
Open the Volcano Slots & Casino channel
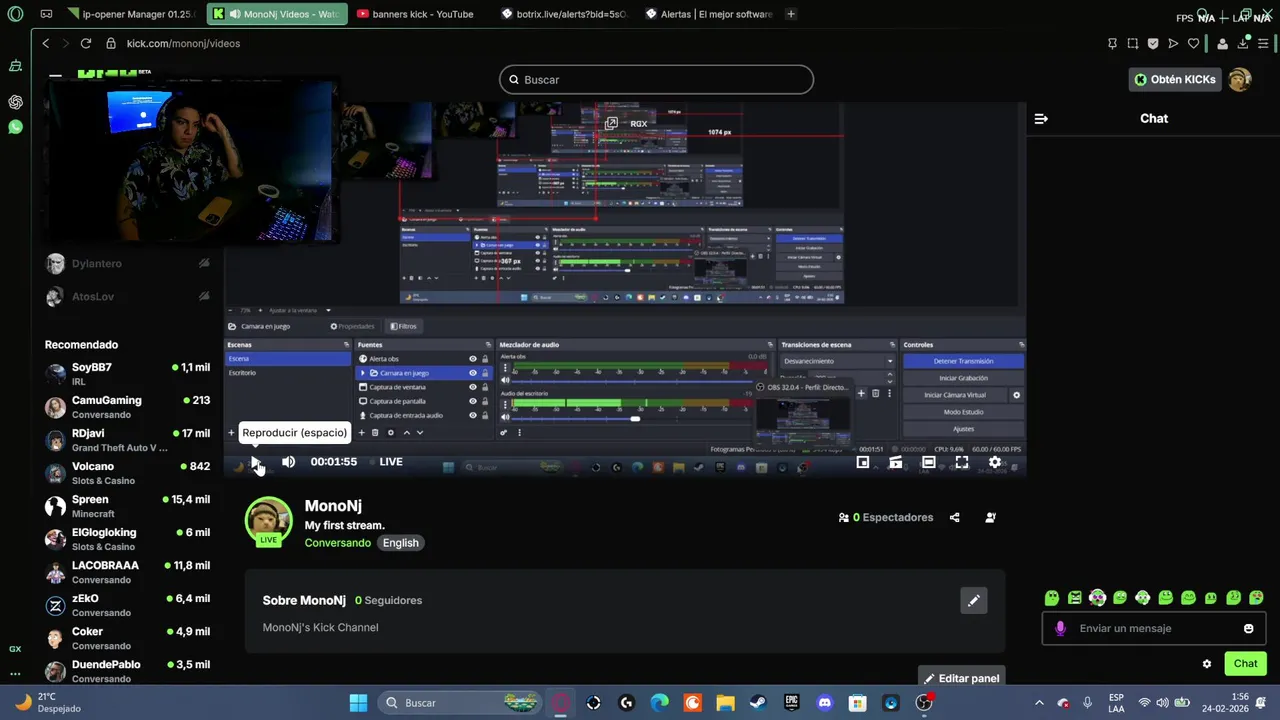tap(127, 473)
